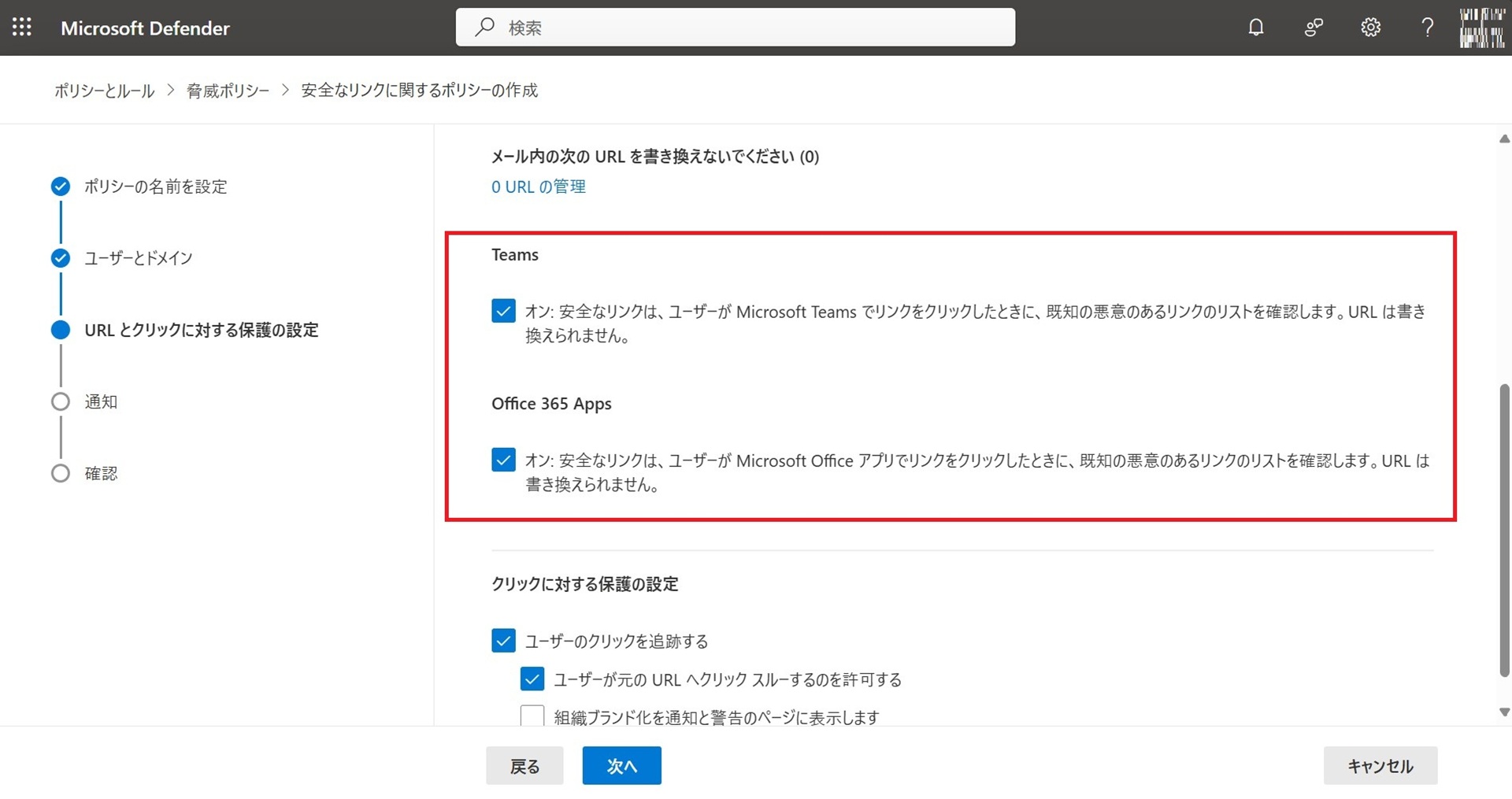Click empty circle for 確認 step
Viewport: 1512px width, 799px height.
pos(61,473)
